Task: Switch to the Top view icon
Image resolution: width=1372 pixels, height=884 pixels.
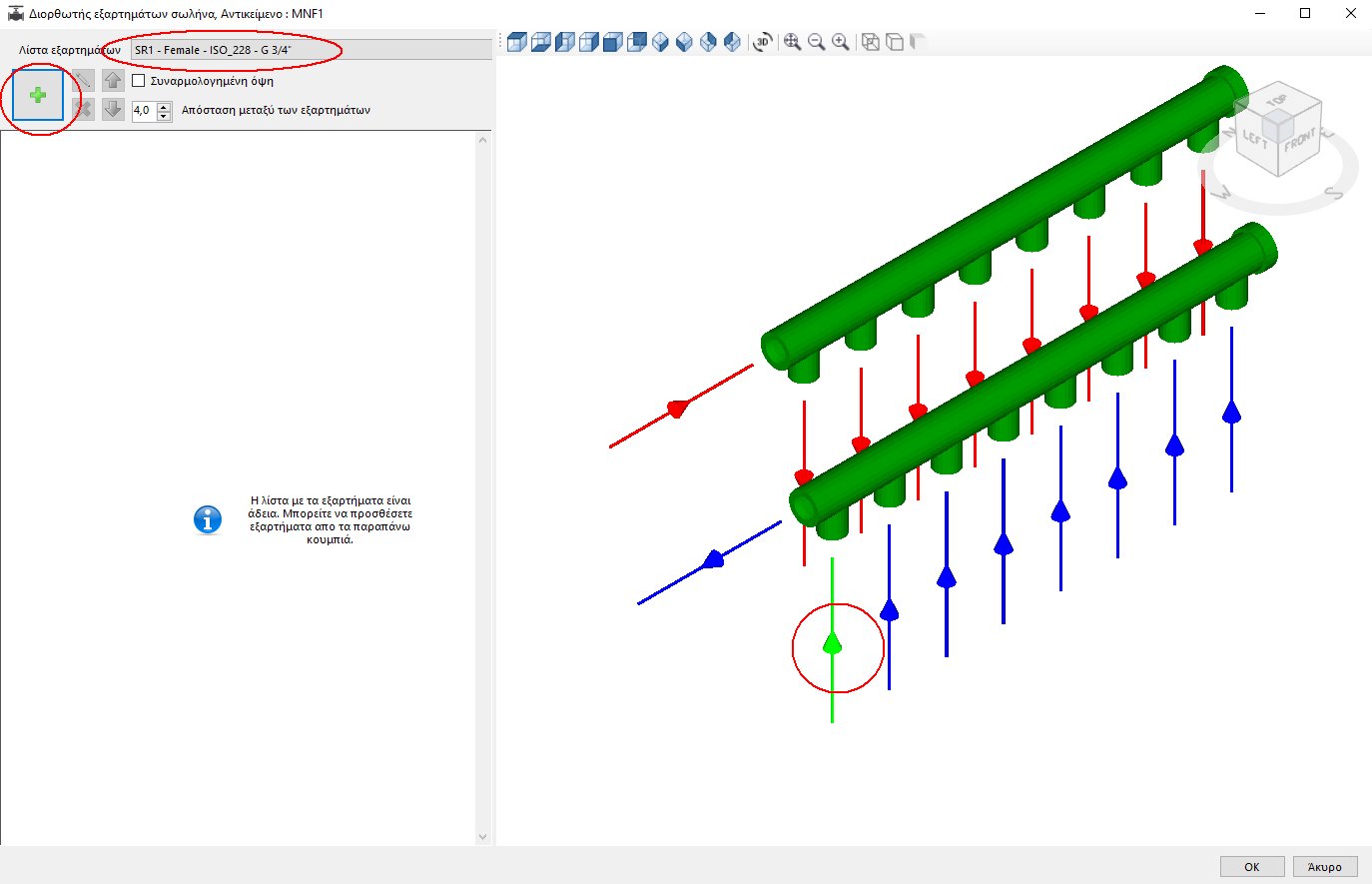Action: (x=516, y=42)
